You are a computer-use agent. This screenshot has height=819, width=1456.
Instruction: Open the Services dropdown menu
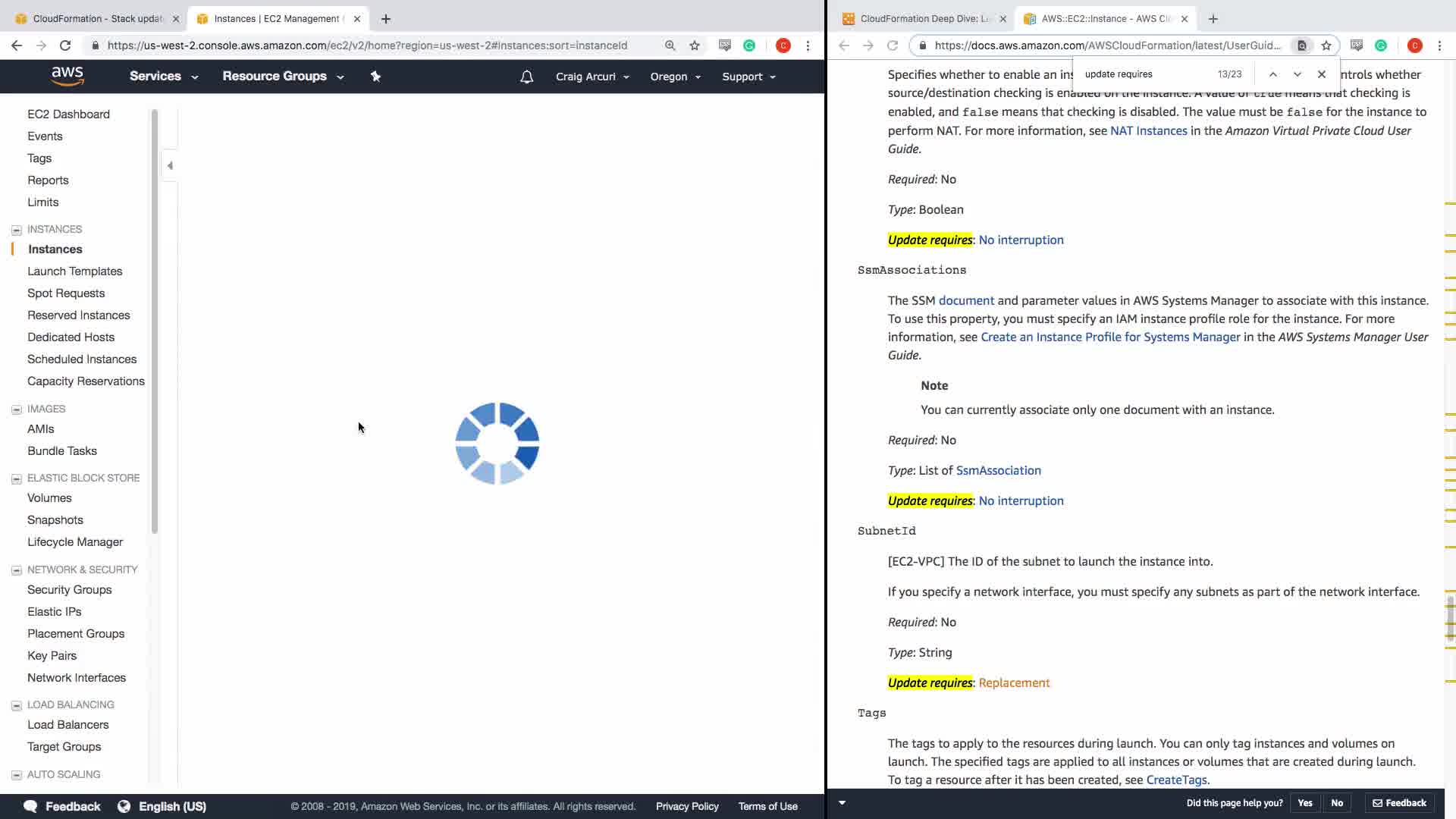[x=164, y=77]
